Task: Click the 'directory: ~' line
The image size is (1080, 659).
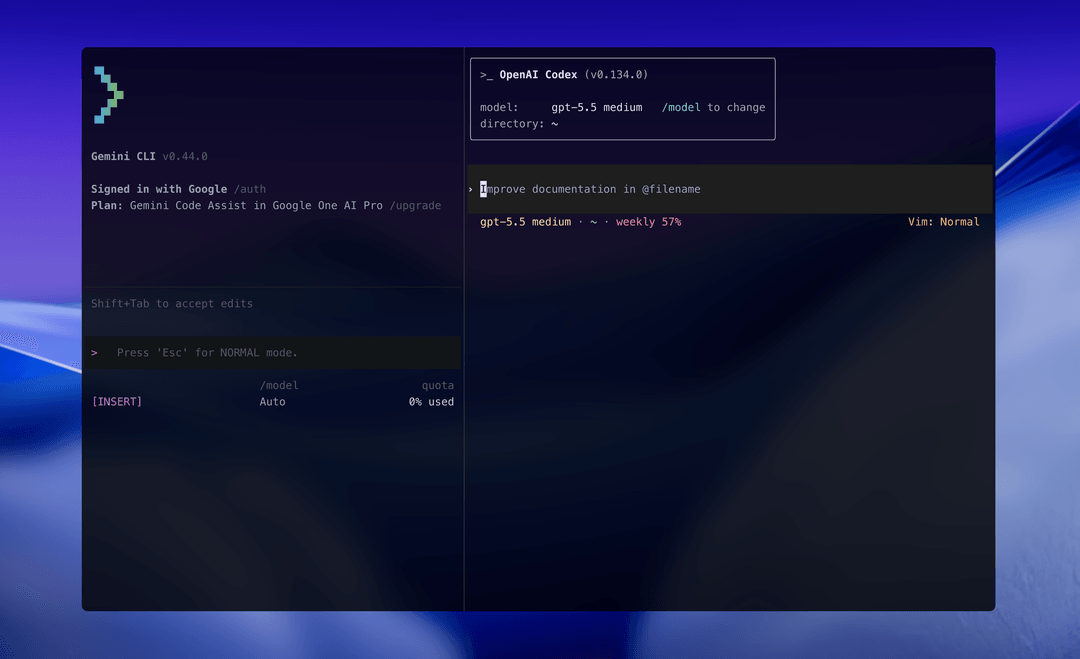Action: click(x=519, y=124)
